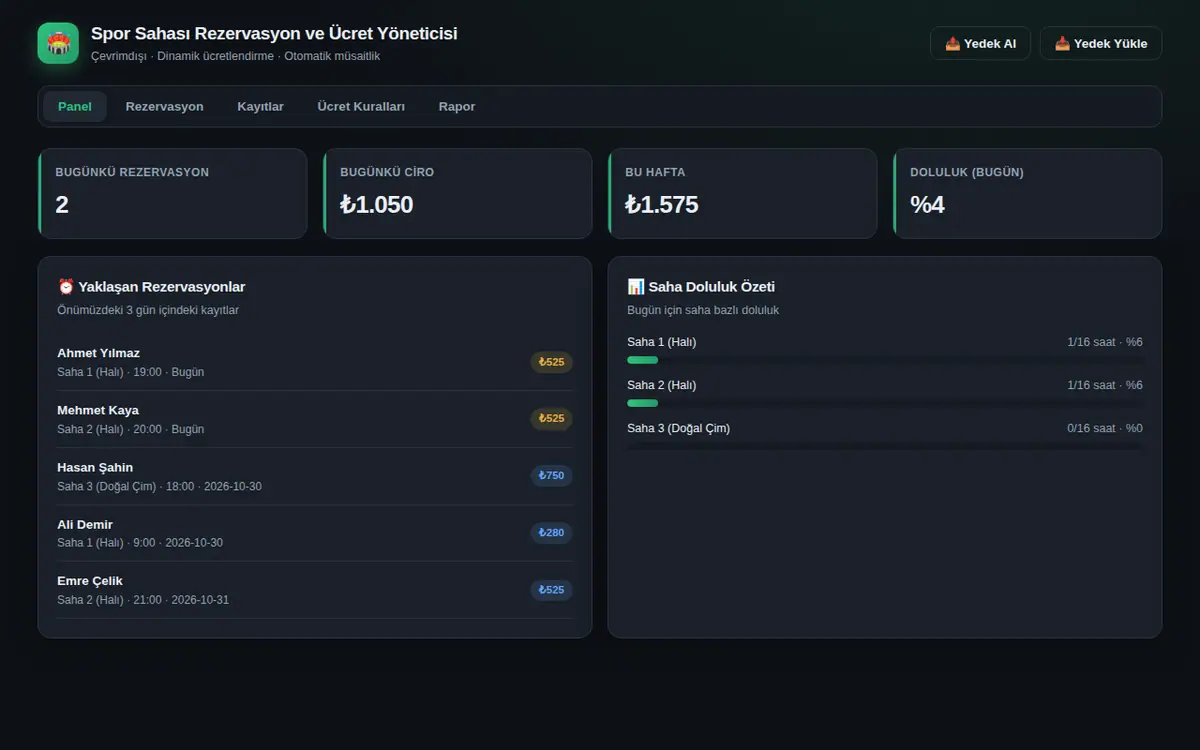Click the ₺525 price badge for Ahmet Yılmaz

551,362
